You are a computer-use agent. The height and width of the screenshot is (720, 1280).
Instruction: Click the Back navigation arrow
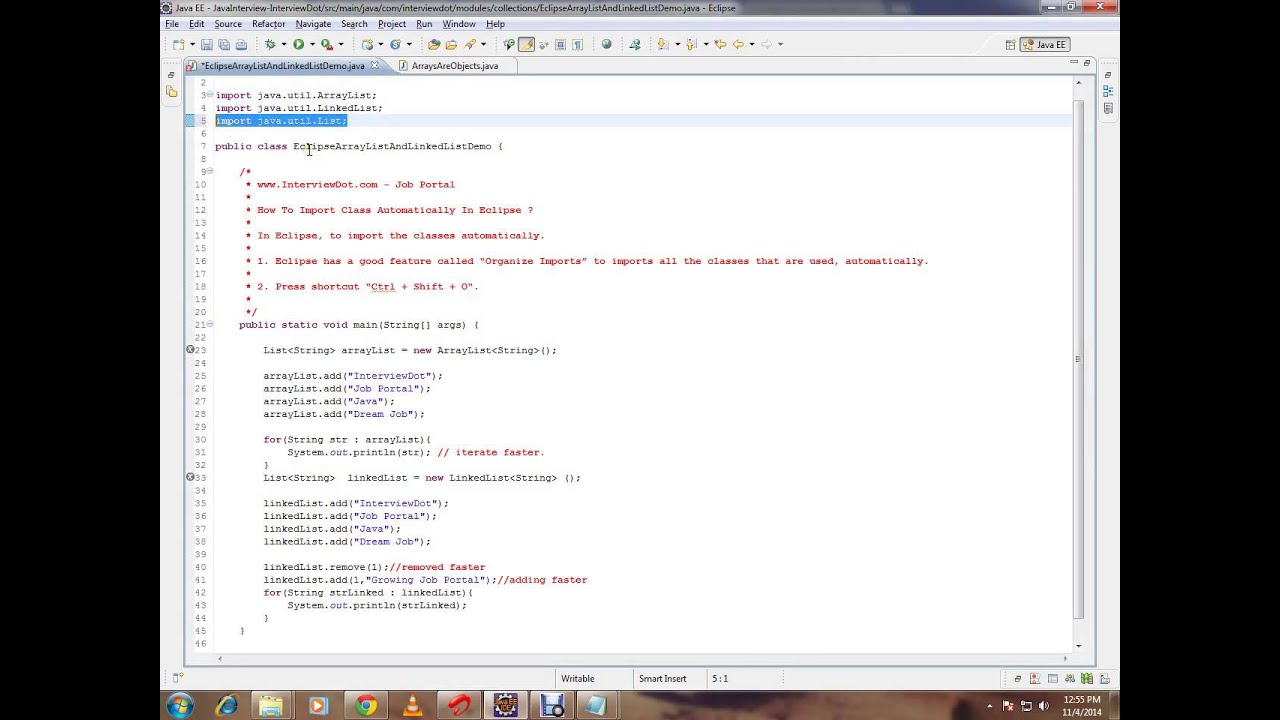[738, 44]
